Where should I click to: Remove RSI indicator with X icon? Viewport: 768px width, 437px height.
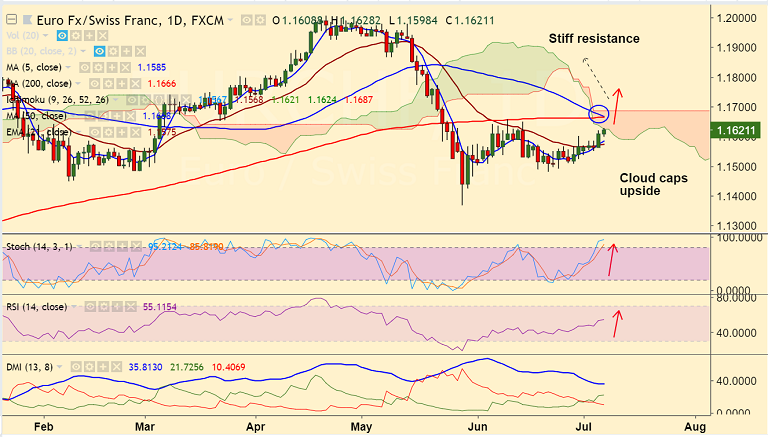pos(130,307)
